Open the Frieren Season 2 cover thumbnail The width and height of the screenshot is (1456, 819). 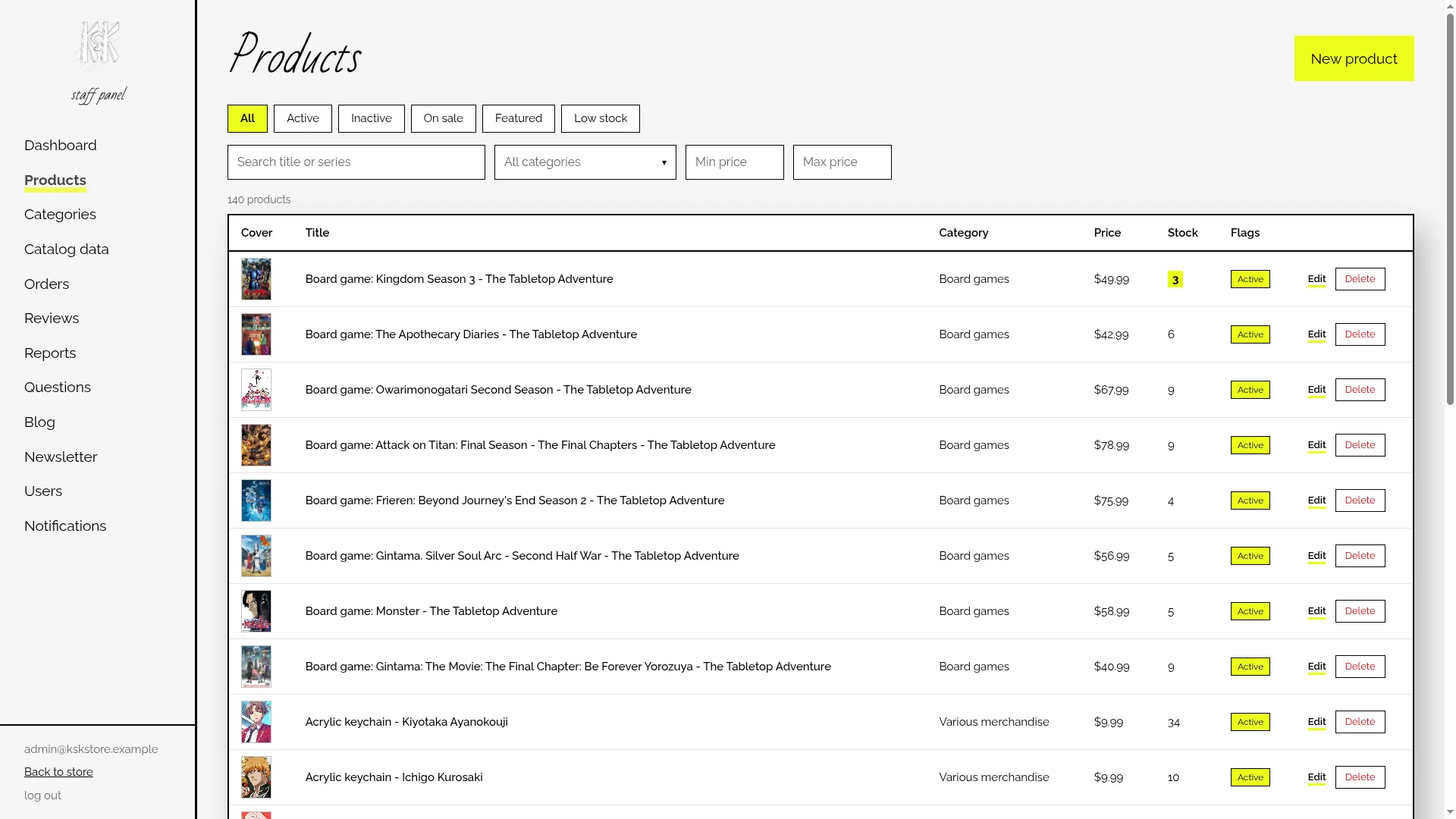click(256, 500)
